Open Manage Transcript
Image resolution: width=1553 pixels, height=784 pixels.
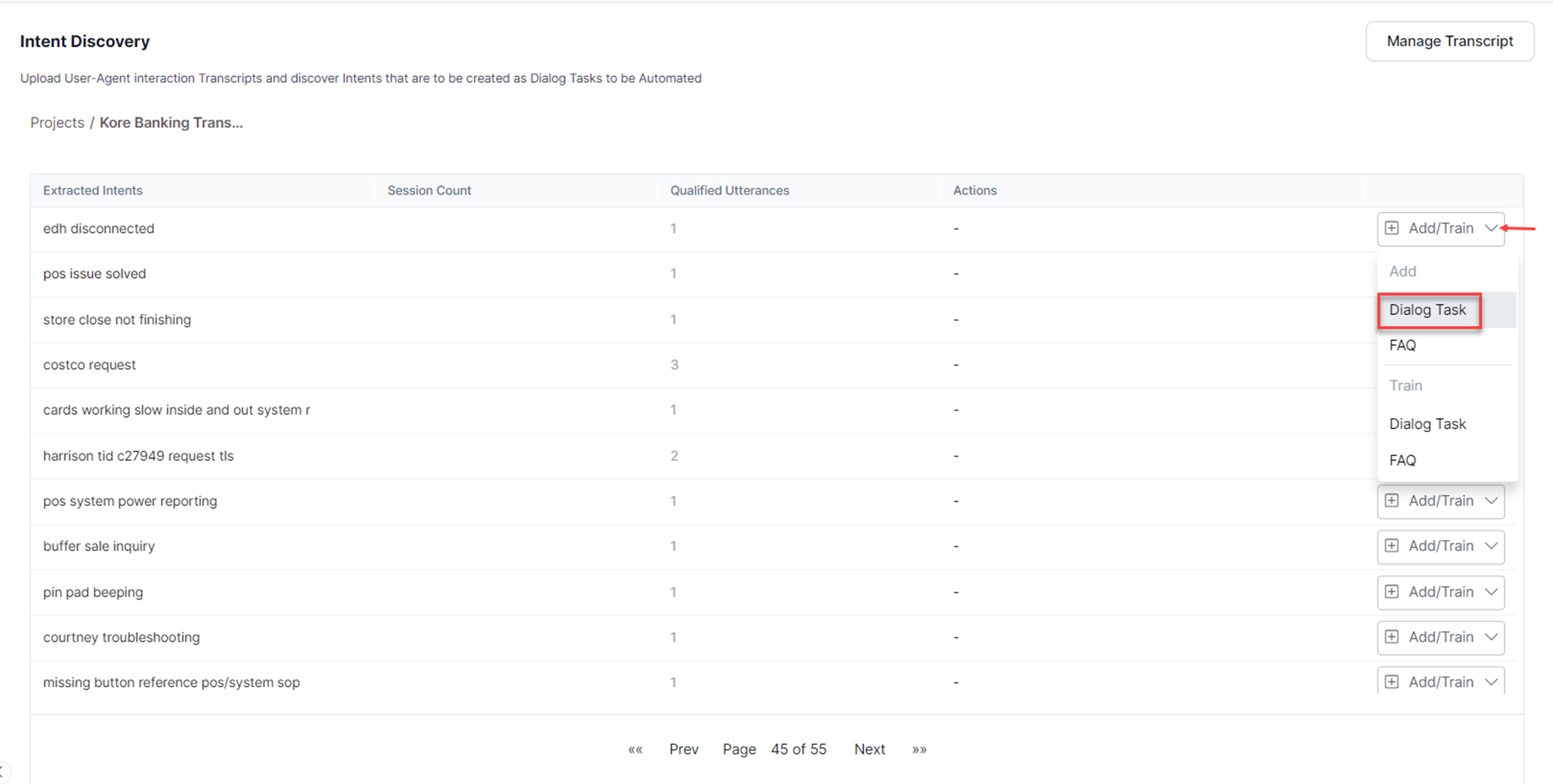[x=1449, y=41]
